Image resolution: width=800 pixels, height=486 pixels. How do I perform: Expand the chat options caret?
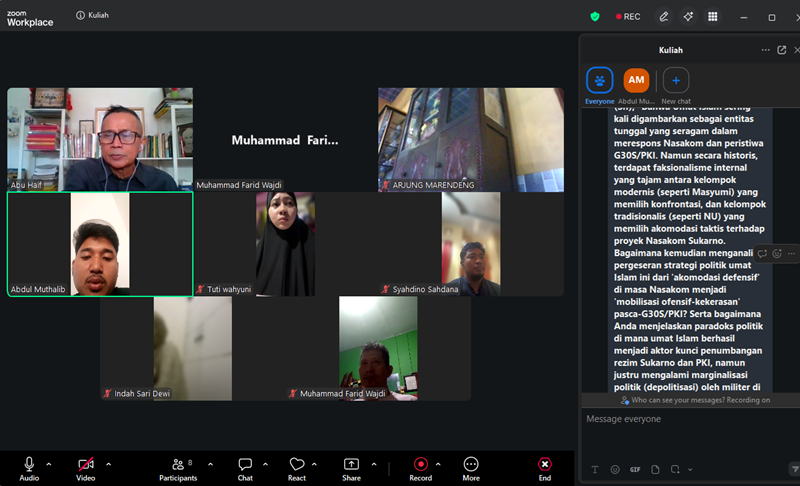click(x=266, y=464)
